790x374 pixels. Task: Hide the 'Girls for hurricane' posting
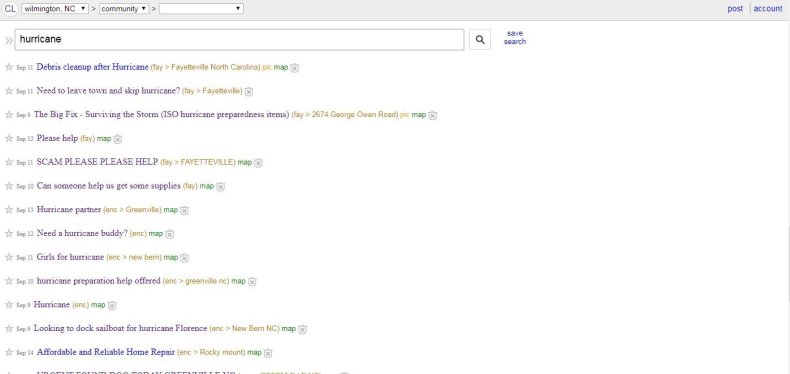184,258
